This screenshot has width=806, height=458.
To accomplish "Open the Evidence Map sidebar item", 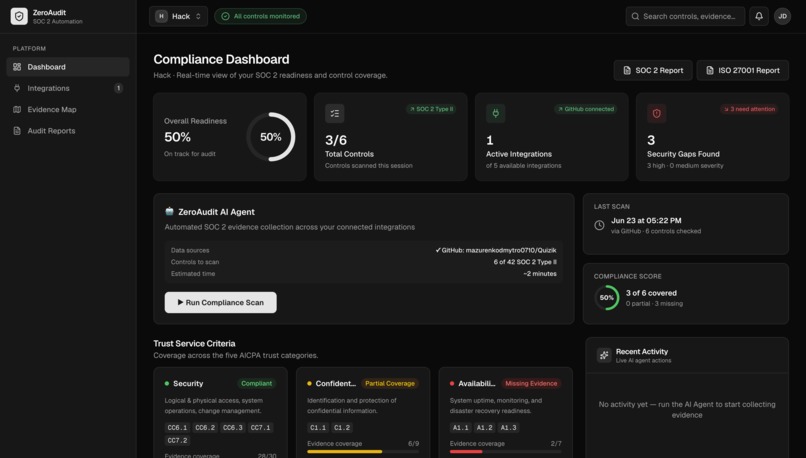I will (x=68, y=109).
